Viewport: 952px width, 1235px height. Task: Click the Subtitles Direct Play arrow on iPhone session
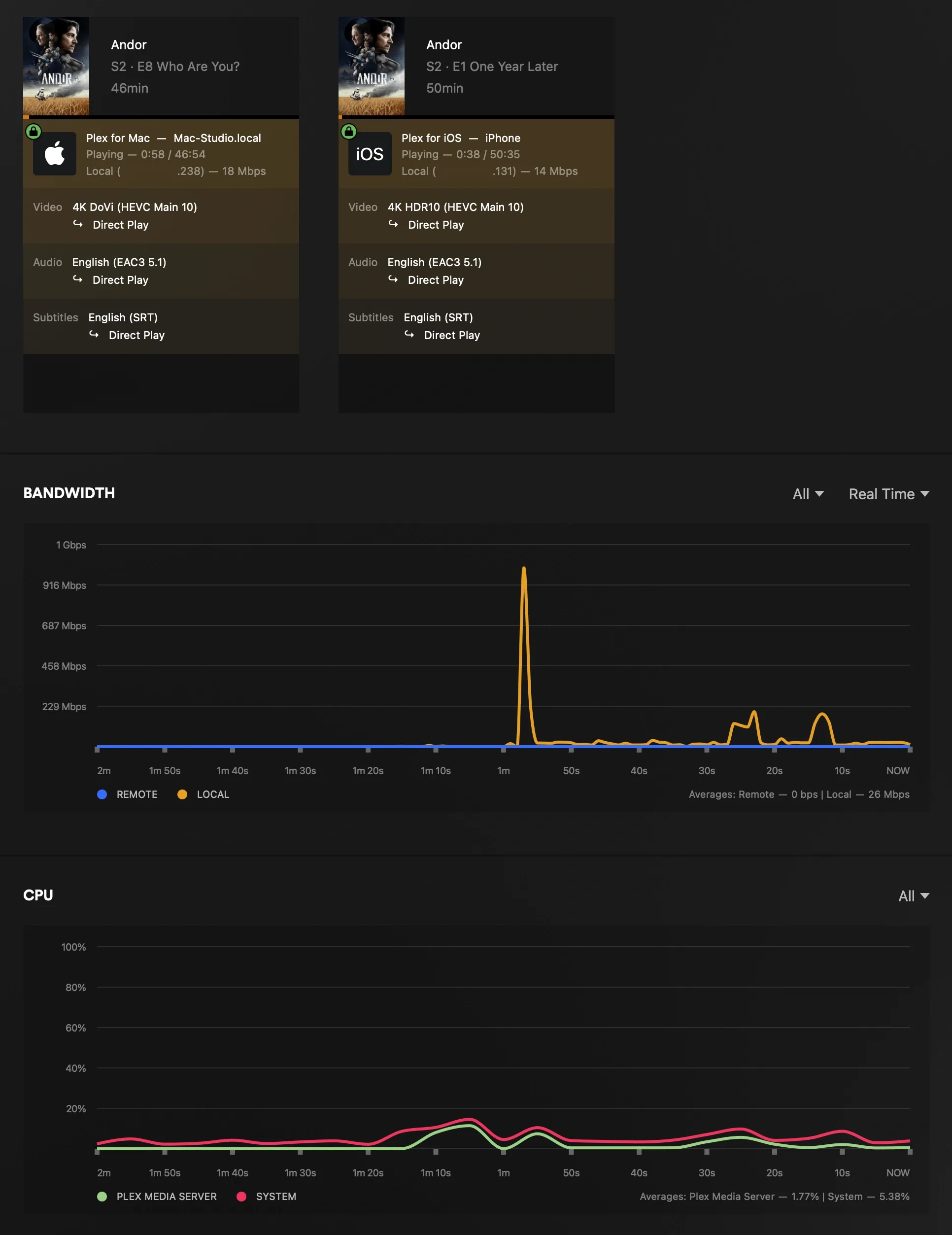click(x=409, y=334)
